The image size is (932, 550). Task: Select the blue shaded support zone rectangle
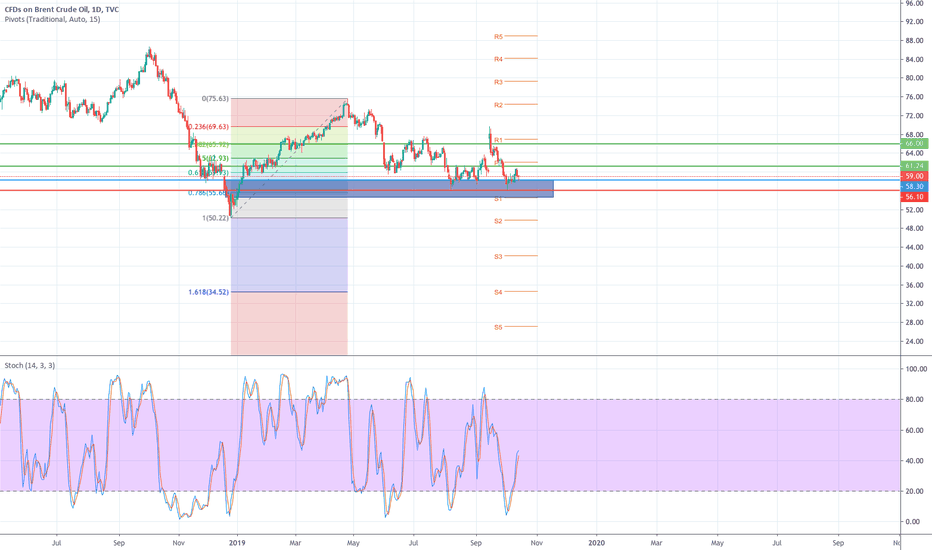[x=389, y=188]
